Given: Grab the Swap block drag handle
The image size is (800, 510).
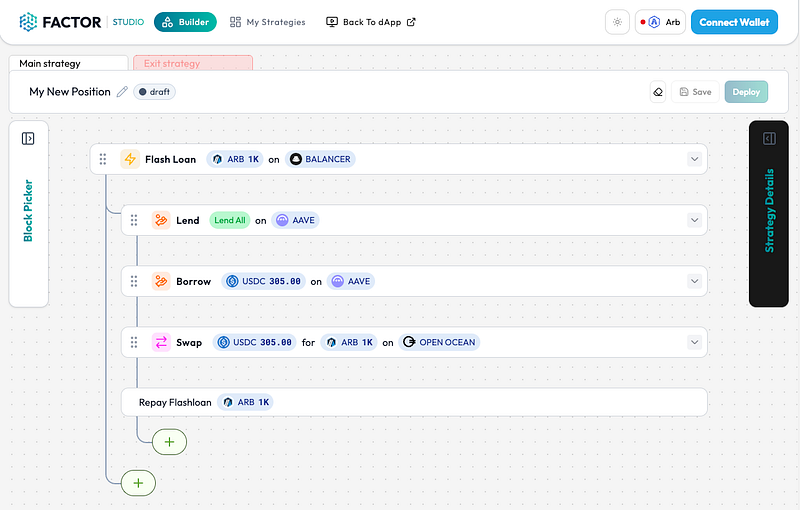Looking at the screenshot, I should click(134, 342).
